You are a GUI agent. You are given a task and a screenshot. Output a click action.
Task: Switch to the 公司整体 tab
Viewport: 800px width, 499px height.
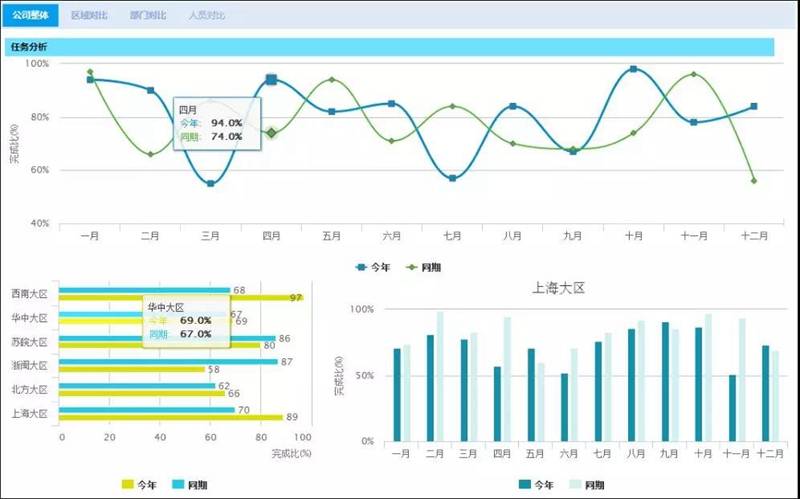click(x=31, y=15)
